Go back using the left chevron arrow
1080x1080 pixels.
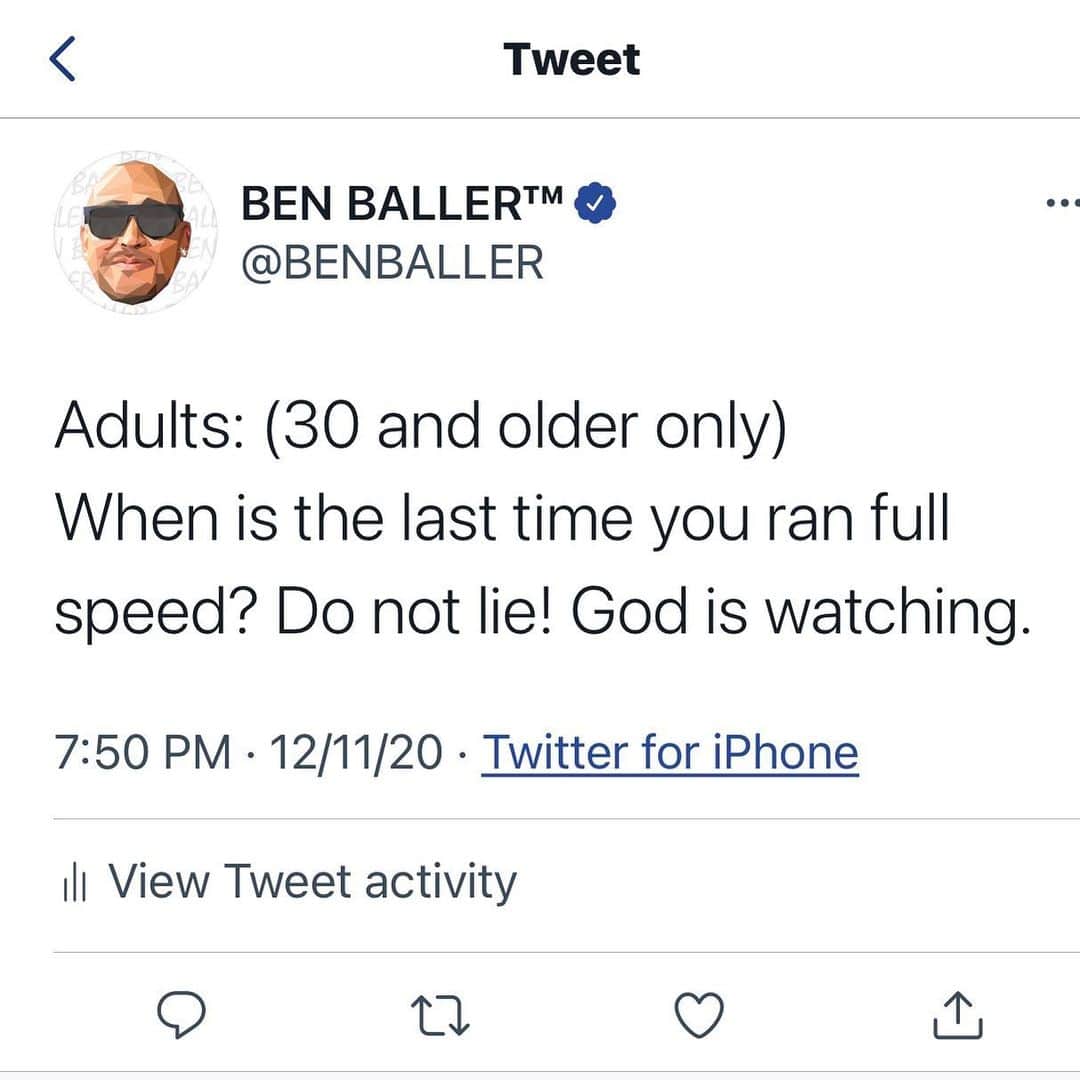(x=63, y=59)
